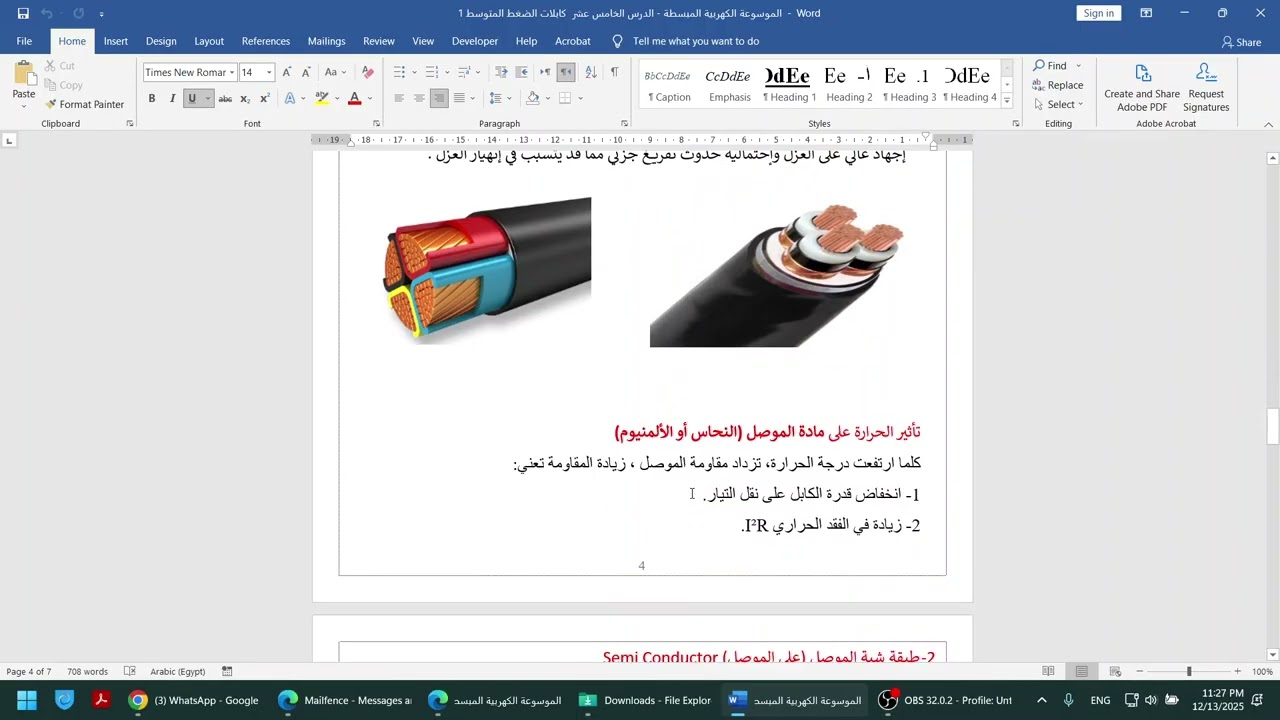Apply strikethrough formatting

pyautogui.click(x=225, y=98)
